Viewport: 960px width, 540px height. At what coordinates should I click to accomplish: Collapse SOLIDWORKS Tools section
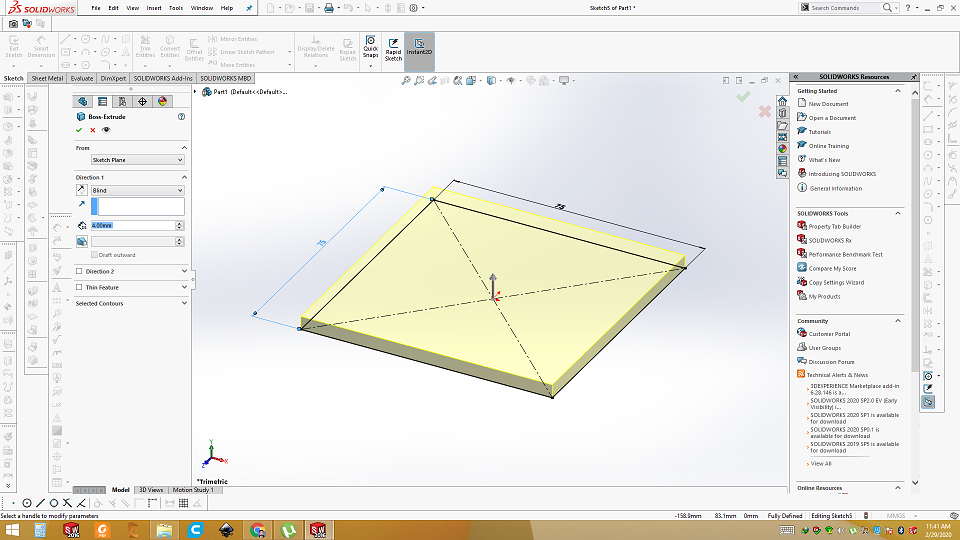(898, 213)
